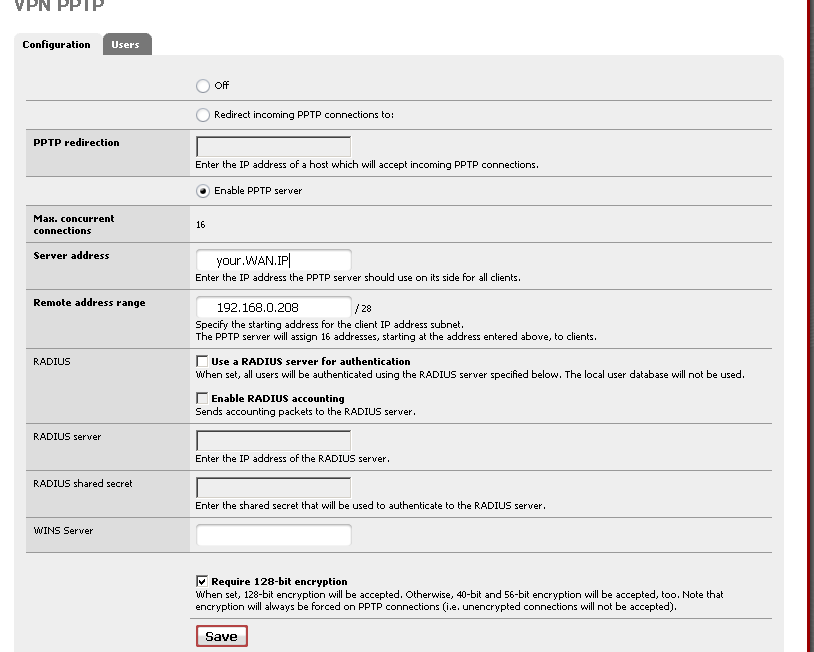Image resolution: width=814 pixels, height=652 pixels.
Task: Choose Redirect incoming PPTP connections option
Action: pyautogui.click(x=203, y=115)
